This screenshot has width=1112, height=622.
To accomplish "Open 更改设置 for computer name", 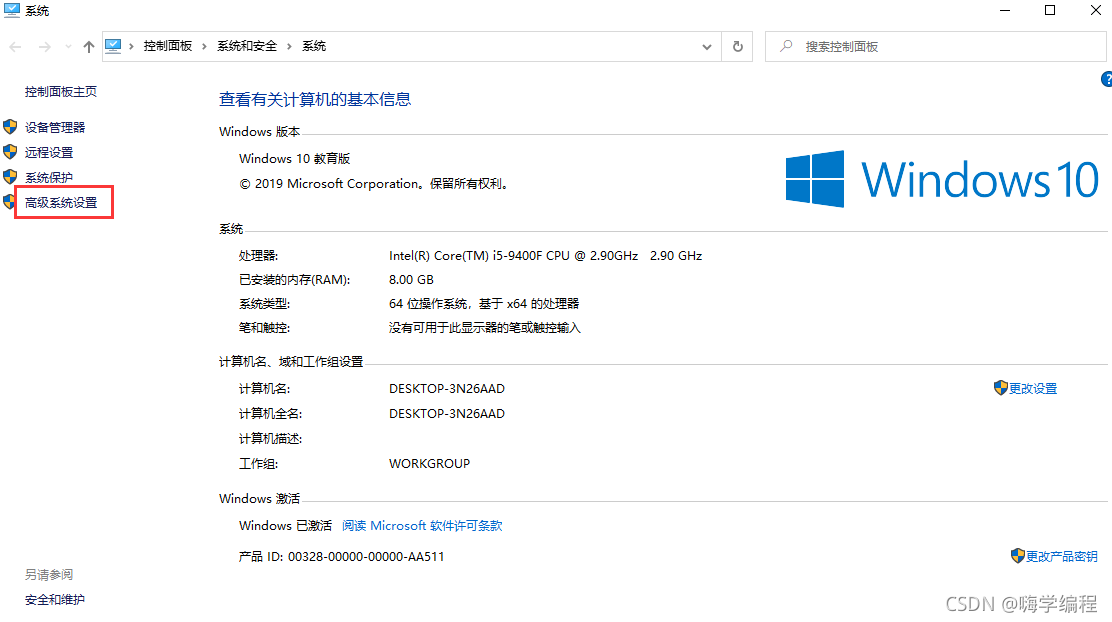I will (1033, 389).
